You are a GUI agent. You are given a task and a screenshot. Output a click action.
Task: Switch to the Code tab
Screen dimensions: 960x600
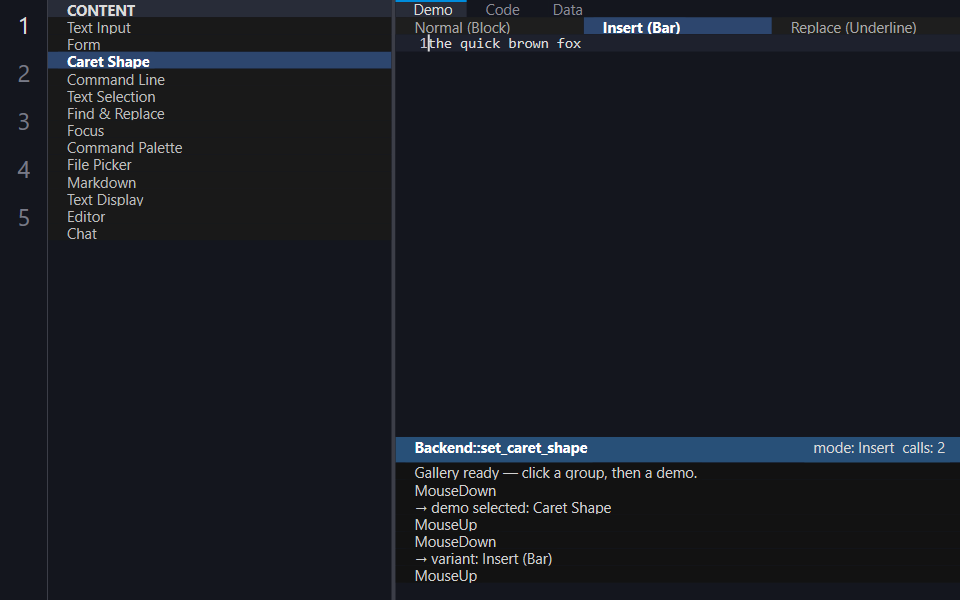pyautogui.click(x=503, y=10)
